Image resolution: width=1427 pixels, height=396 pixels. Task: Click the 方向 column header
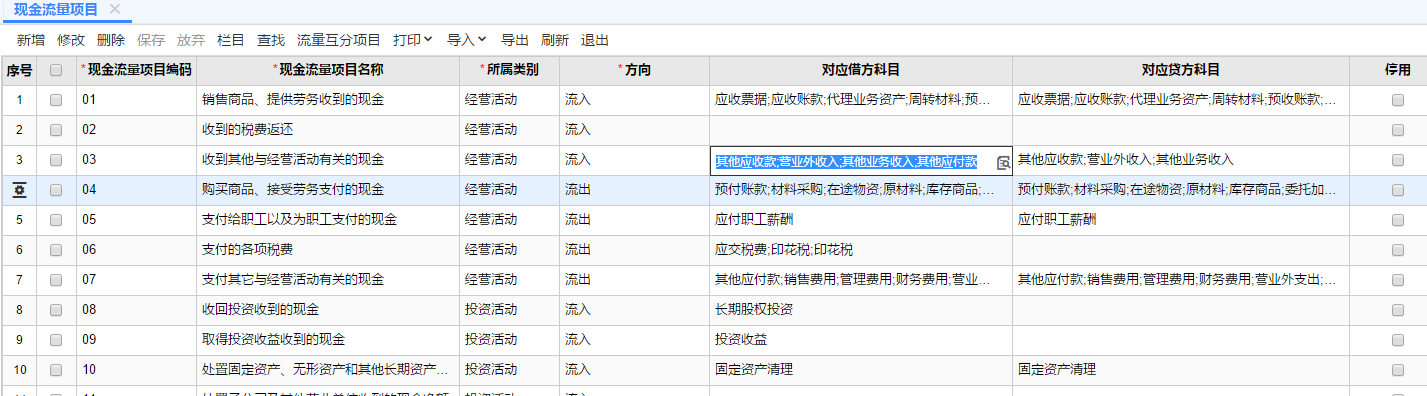coord(634,70)
